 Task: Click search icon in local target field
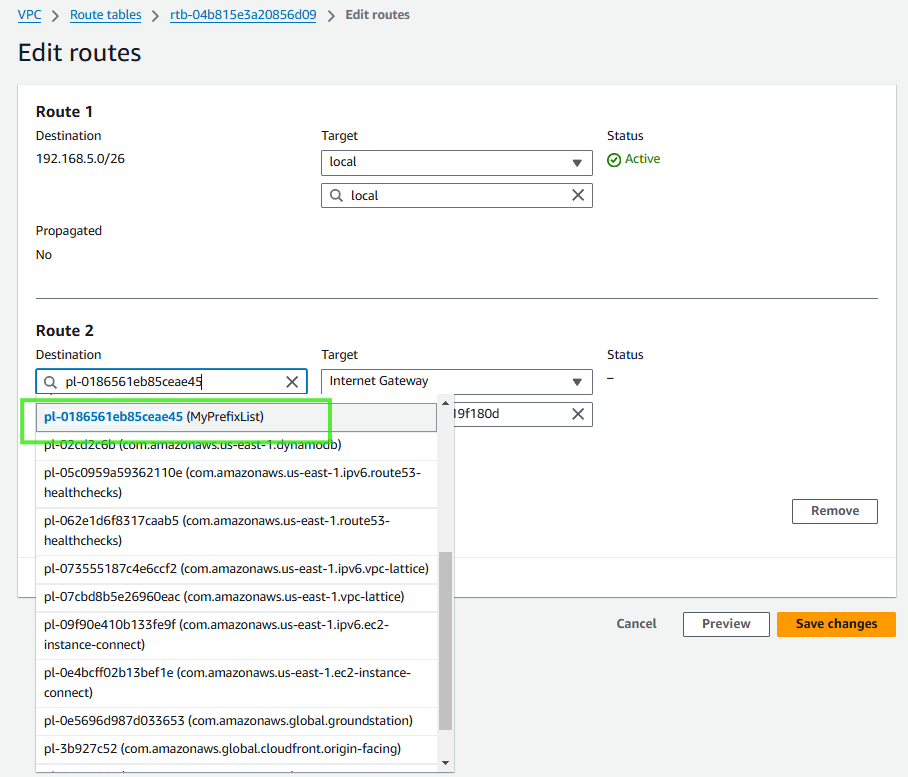336,196
